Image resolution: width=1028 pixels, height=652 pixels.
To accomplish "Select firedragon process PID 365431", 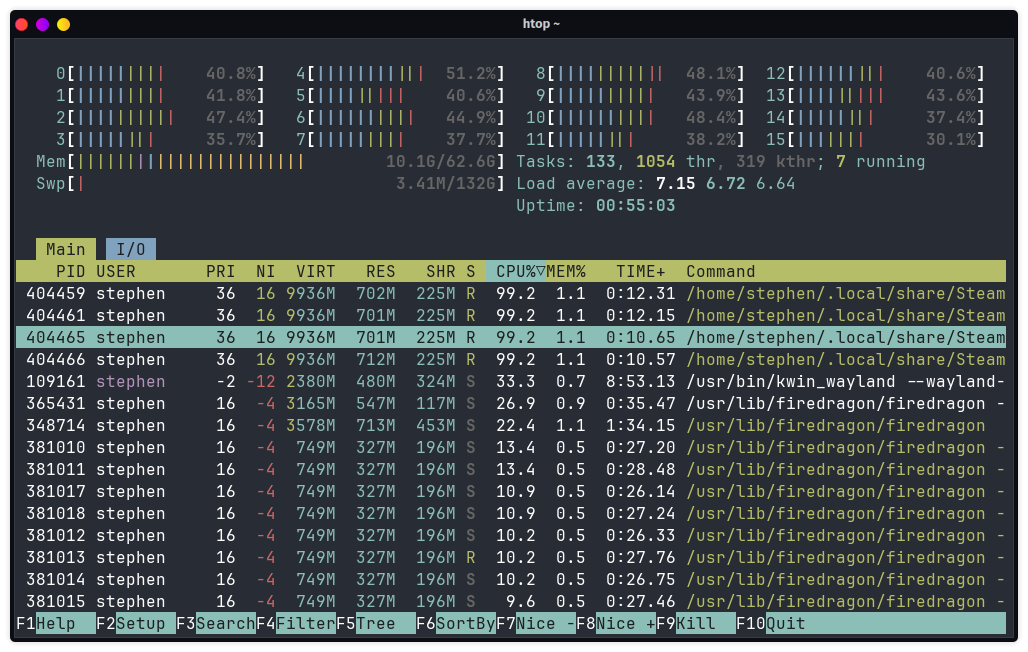I will point(511,403).
